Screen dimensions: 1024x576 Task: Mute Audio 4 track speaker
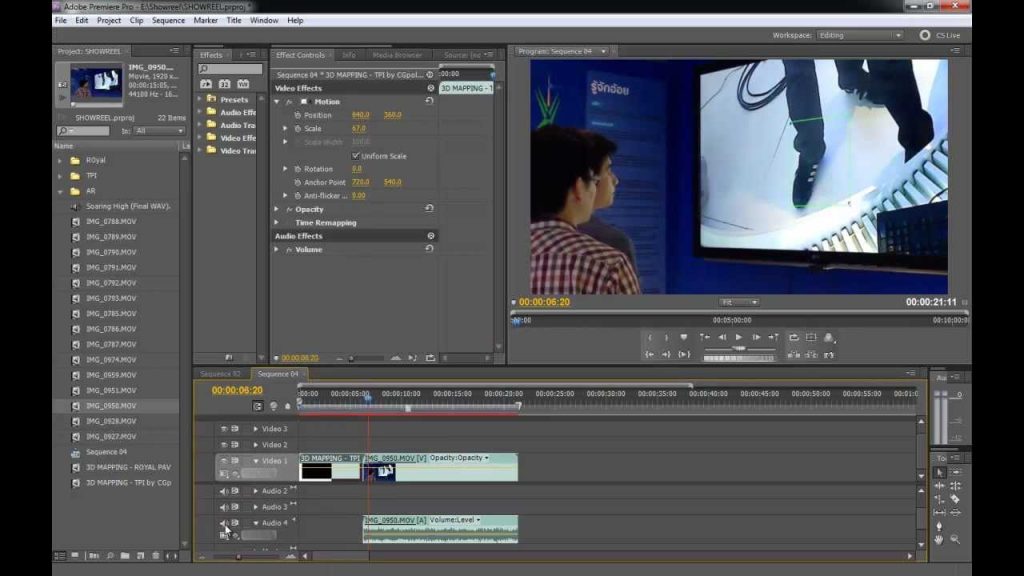point(224,523)
